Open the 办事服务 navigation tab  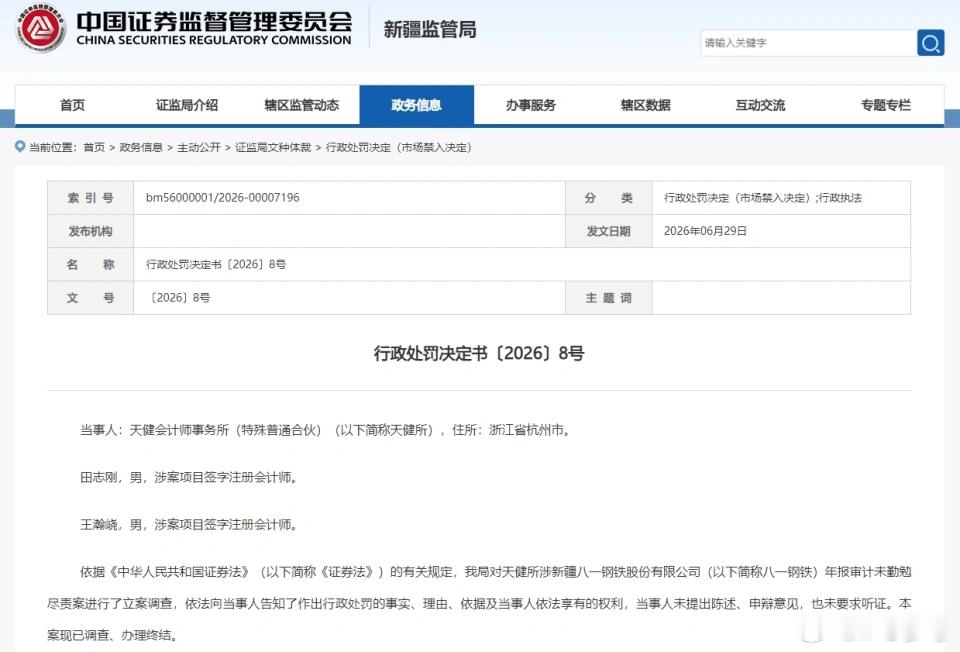[x=531, y=105]
